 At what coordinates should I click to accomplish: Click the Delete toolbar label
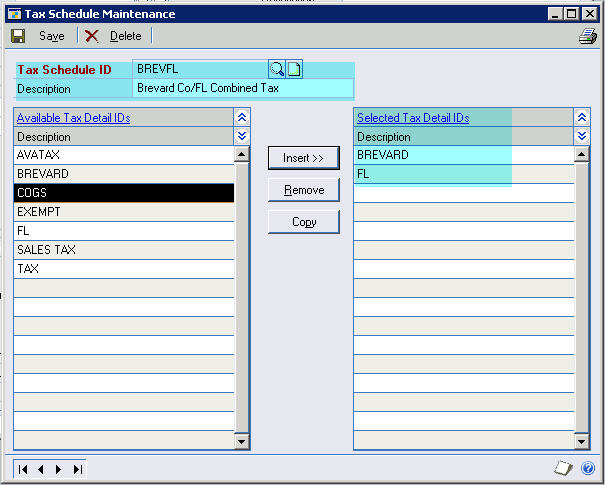126,36
